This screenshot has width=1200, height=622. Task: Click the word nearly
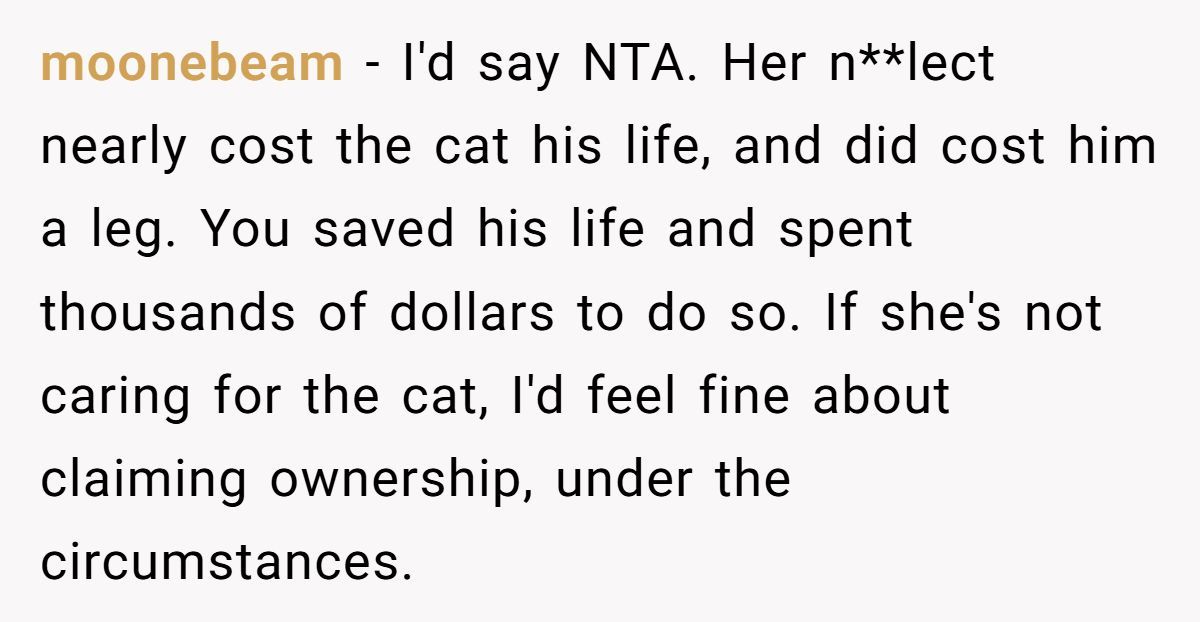click(113, 148)
